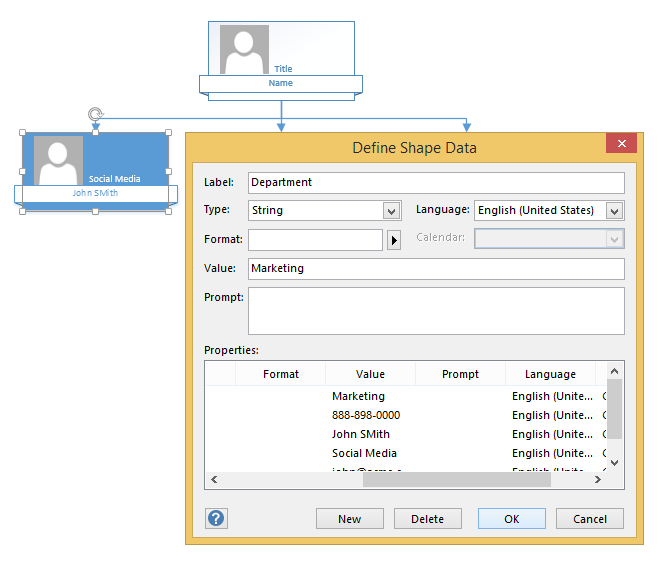The image size is (659, 565).
Task: Click the New button
Action: tap(350, 519)
